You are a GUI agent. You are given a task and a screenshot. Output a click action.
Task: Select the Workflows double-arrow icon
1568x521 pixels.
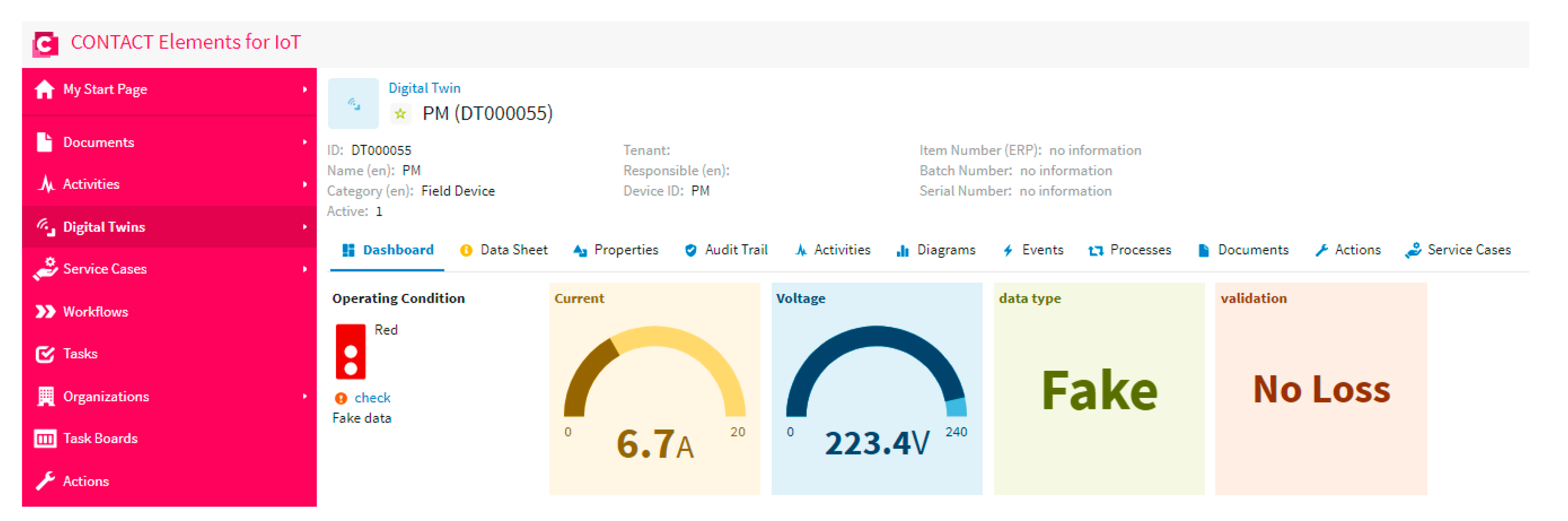(45, 312)
